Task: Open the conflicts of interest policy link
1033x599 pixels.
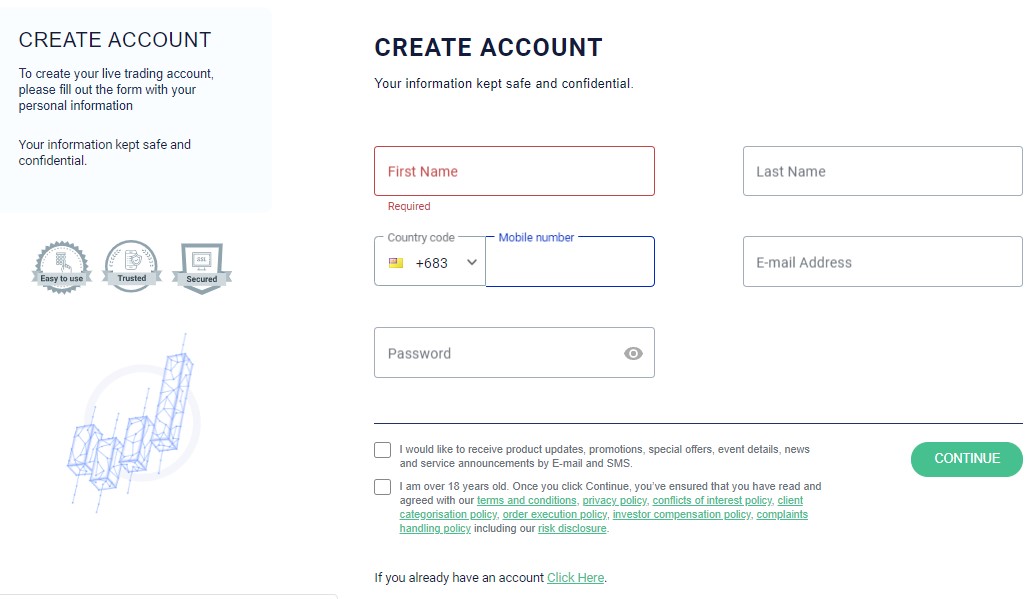Action: pyautogui.click(x=712, y=500)
